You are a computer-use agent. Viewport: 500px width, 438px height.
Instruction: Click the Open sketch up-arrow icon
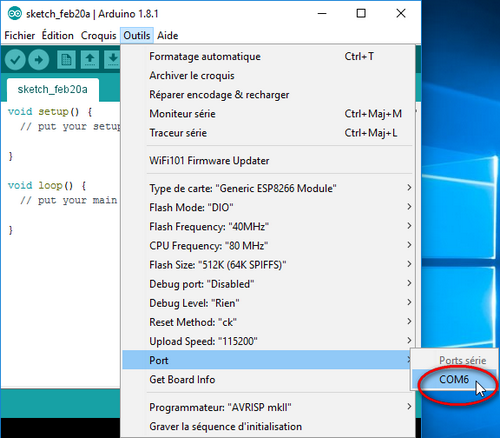pyautogui.click(x=90, y=60)
